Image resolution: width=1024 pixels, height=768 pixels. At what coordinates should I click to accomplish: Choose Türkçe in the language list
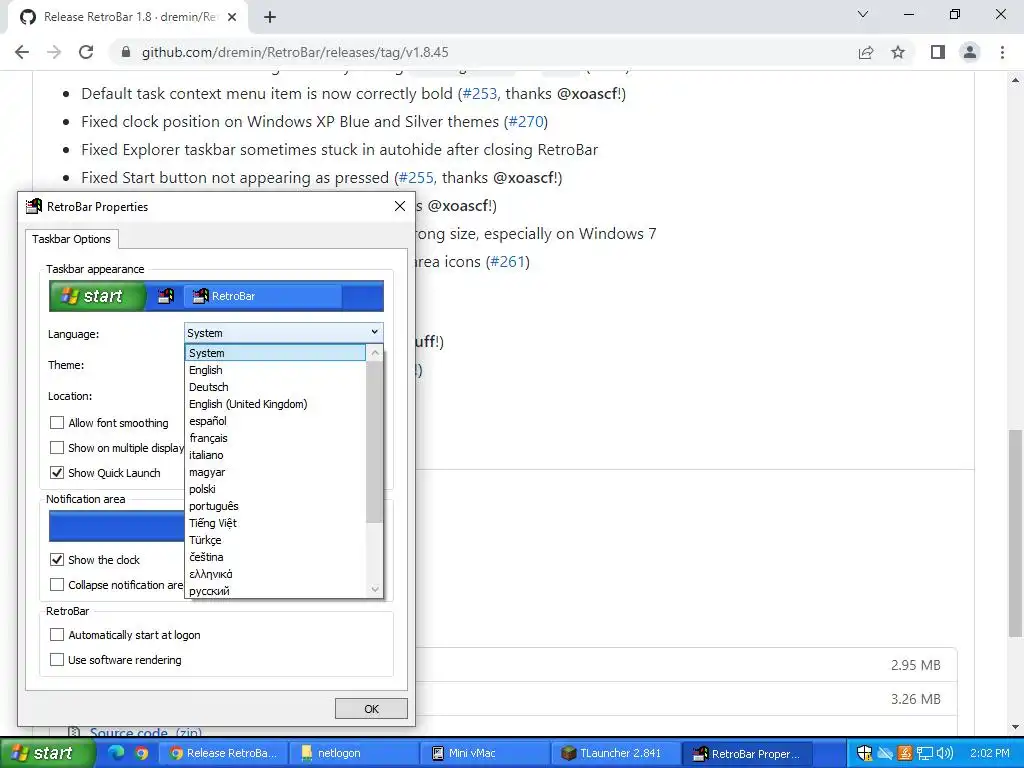[x=275, y=539]
